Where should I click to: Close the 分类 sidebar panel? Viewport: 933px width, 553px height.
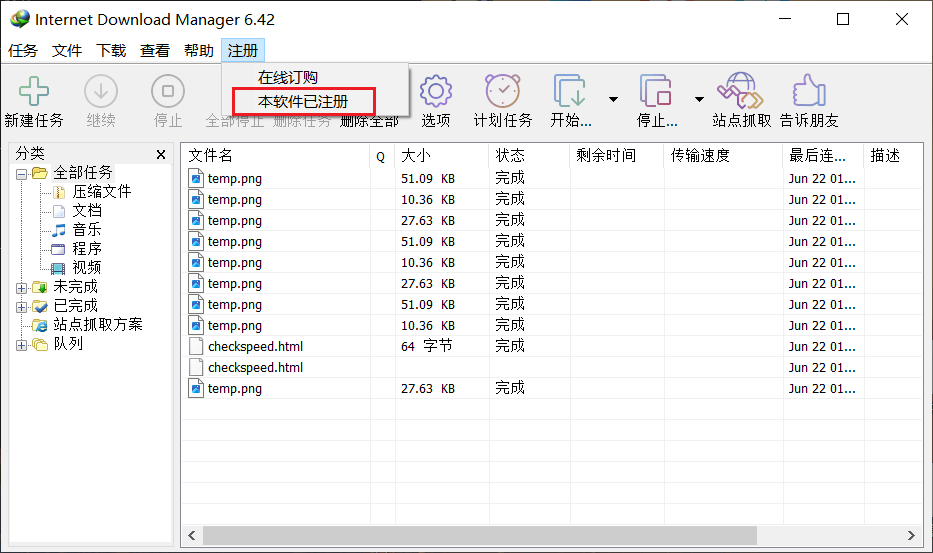coord(161,155)
